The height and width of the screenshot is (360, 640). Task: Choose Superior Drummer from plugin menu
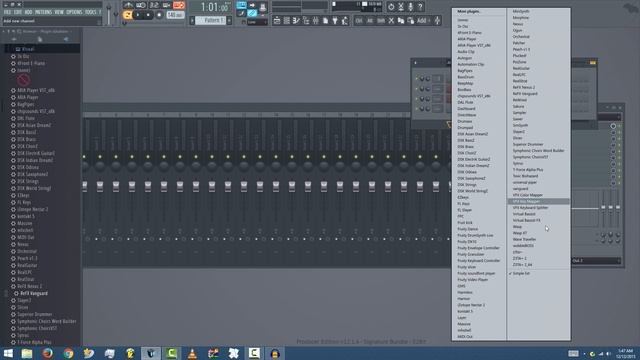tap(528, 144)
